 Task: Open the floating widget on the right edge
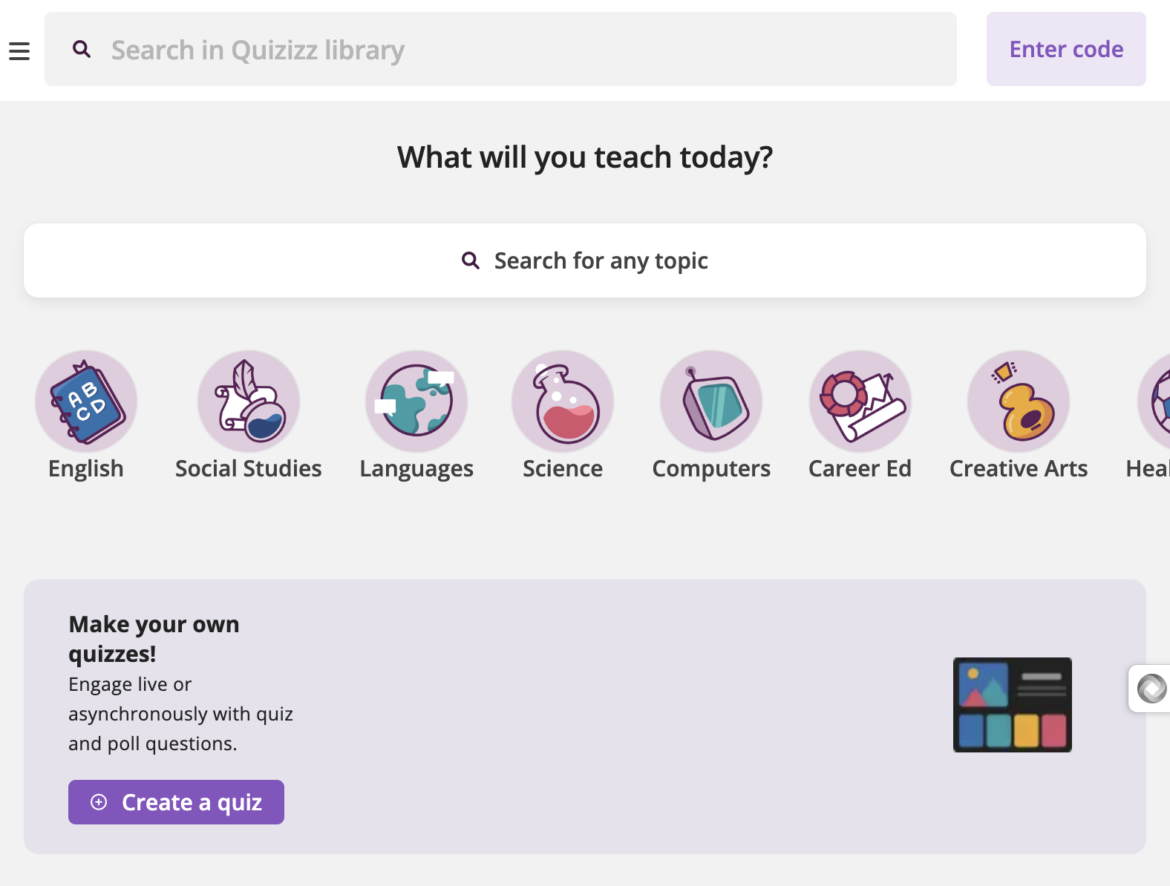pos(1152,688)
